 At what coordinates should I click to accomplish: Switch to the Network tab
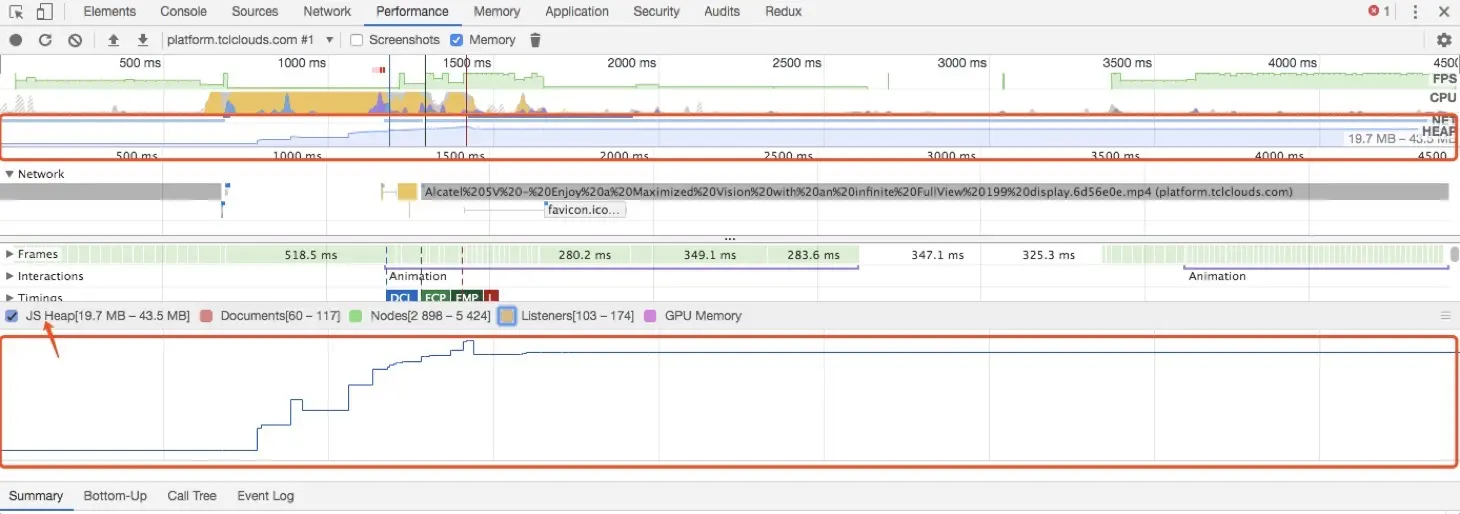click(327, 12)
